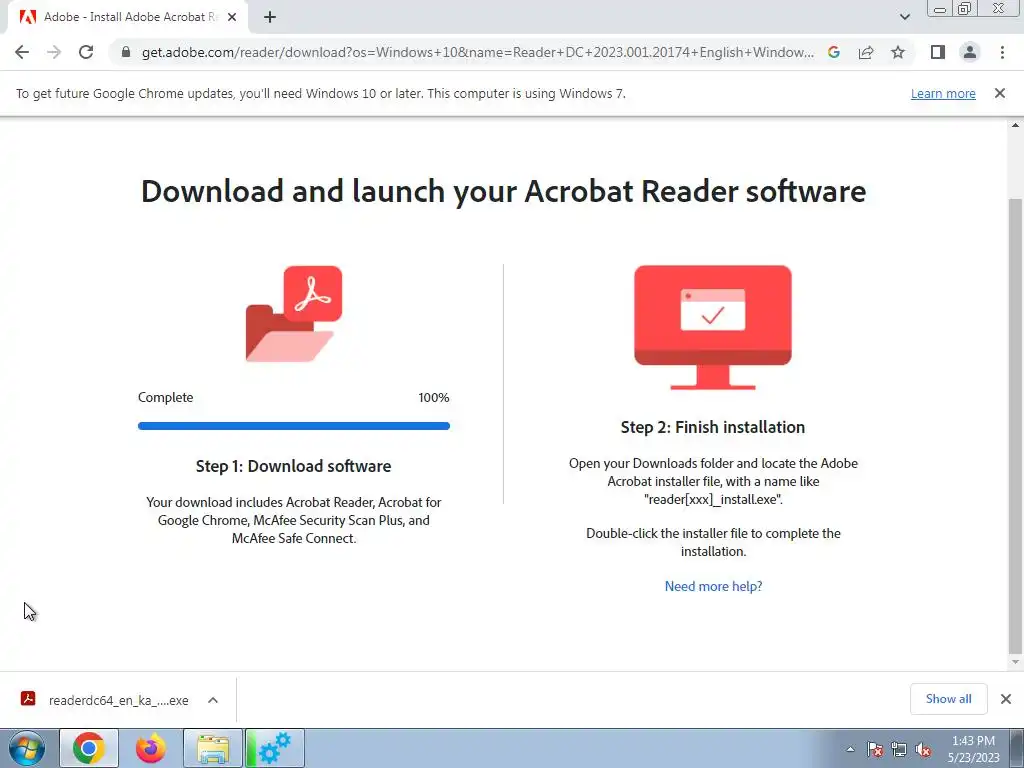Show hidden system tray icons
This screenshot has height=768, width=1024.
pyautogui.click(x=850, y=749)
